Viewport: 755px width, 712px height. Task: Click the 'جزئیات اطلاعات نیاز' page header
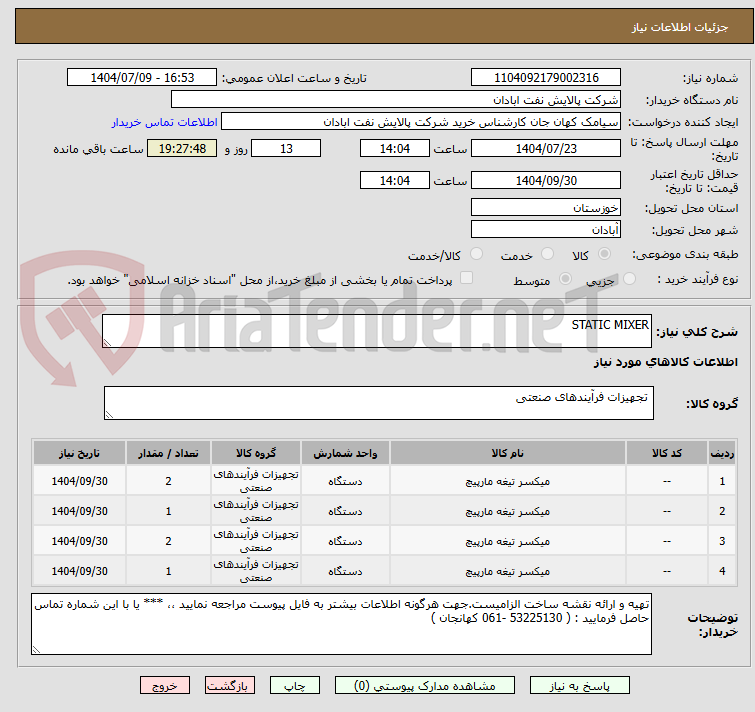pyautogui.click(x=679, y=27)
